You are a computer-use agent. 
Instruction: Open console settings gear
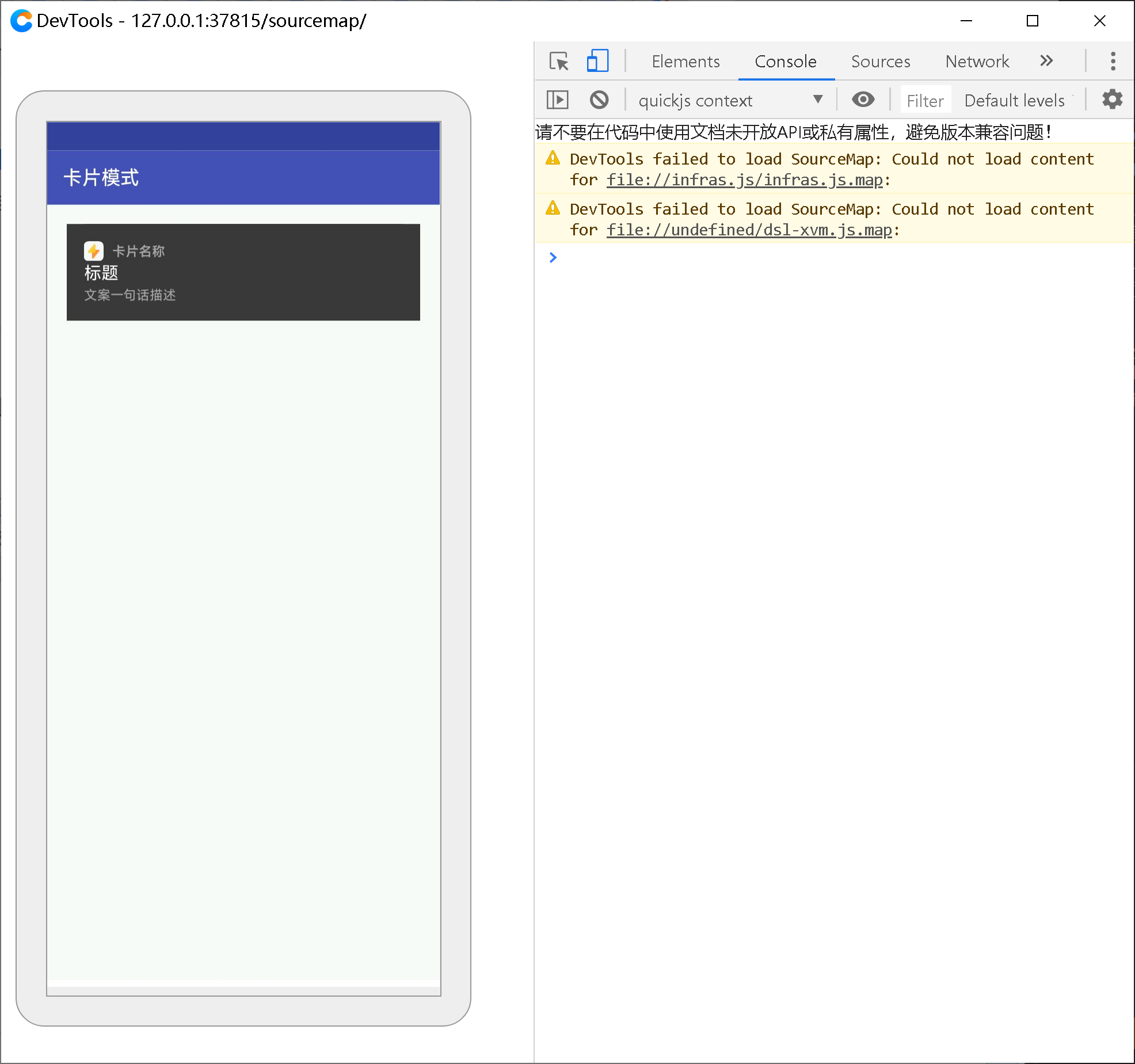point(1112,100)
